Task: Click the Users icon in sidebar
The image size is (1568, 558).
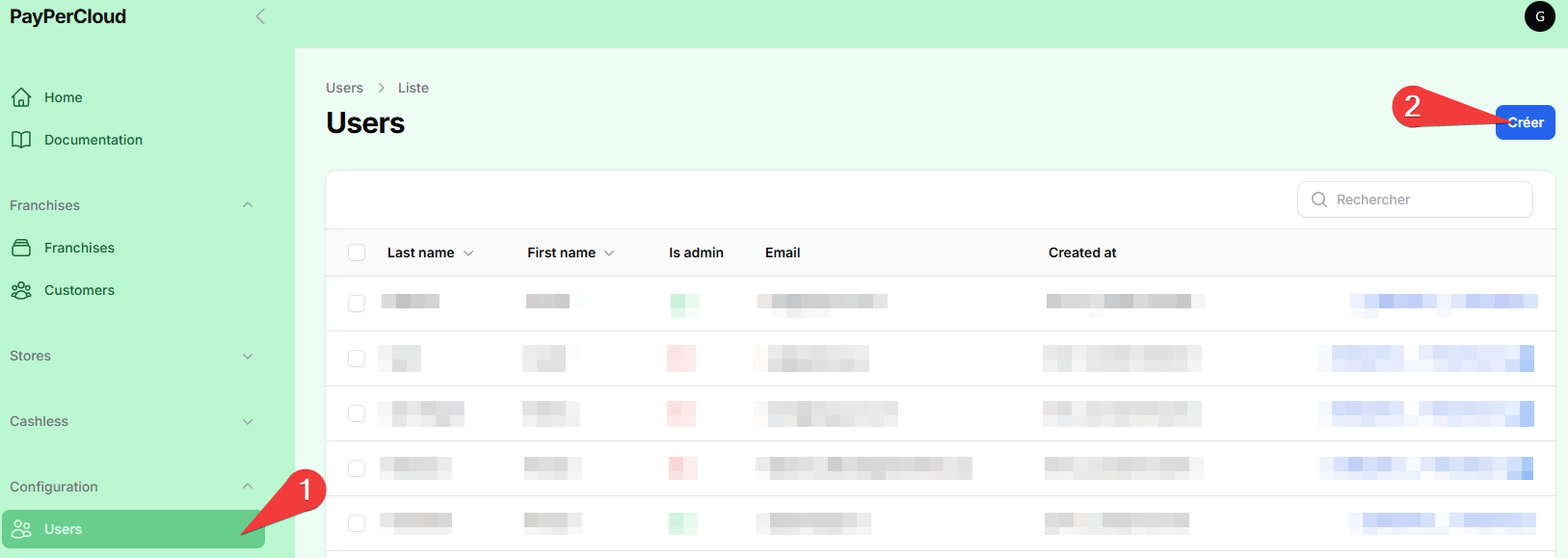Action: pos(21,529)
